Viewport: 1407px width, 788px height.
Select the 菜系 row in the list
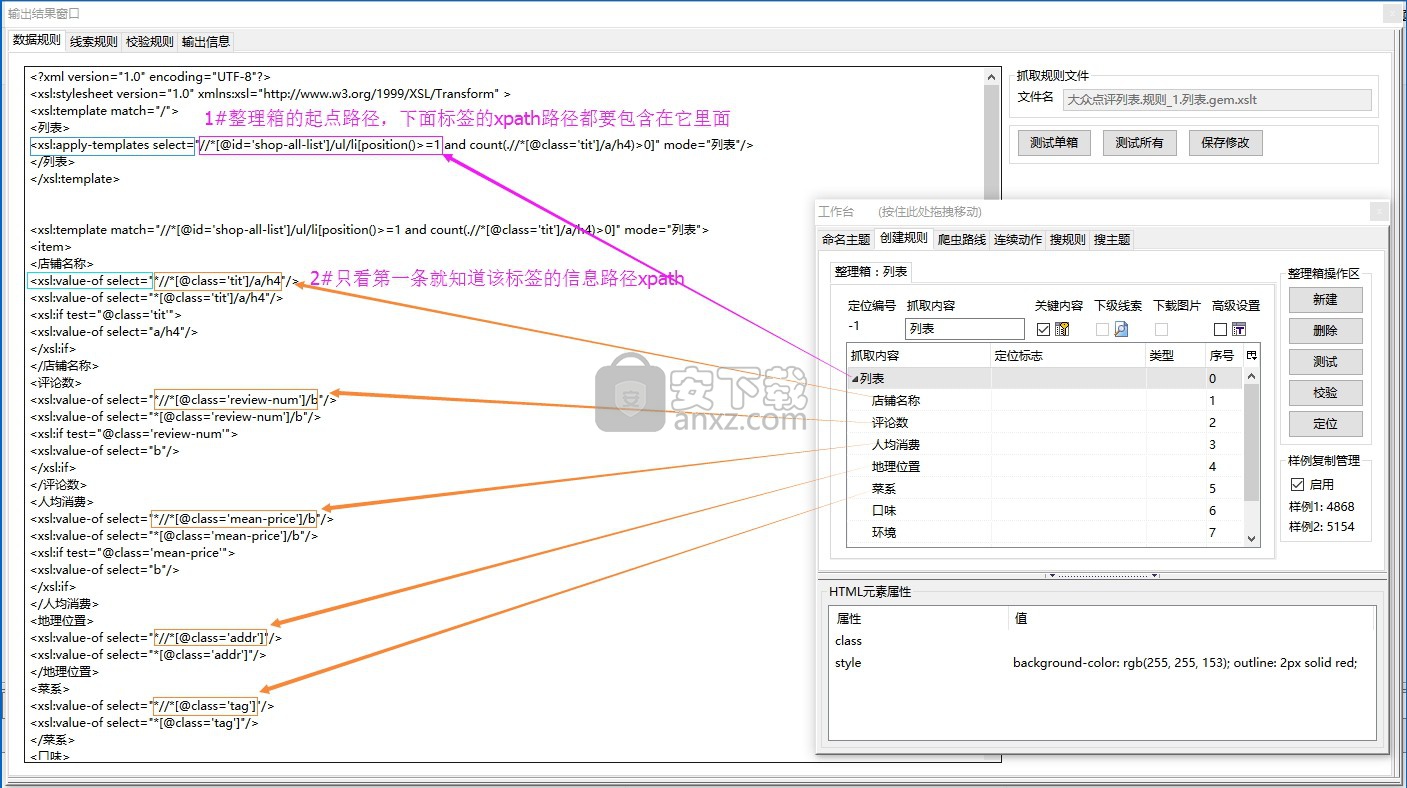pos(1045,489)
